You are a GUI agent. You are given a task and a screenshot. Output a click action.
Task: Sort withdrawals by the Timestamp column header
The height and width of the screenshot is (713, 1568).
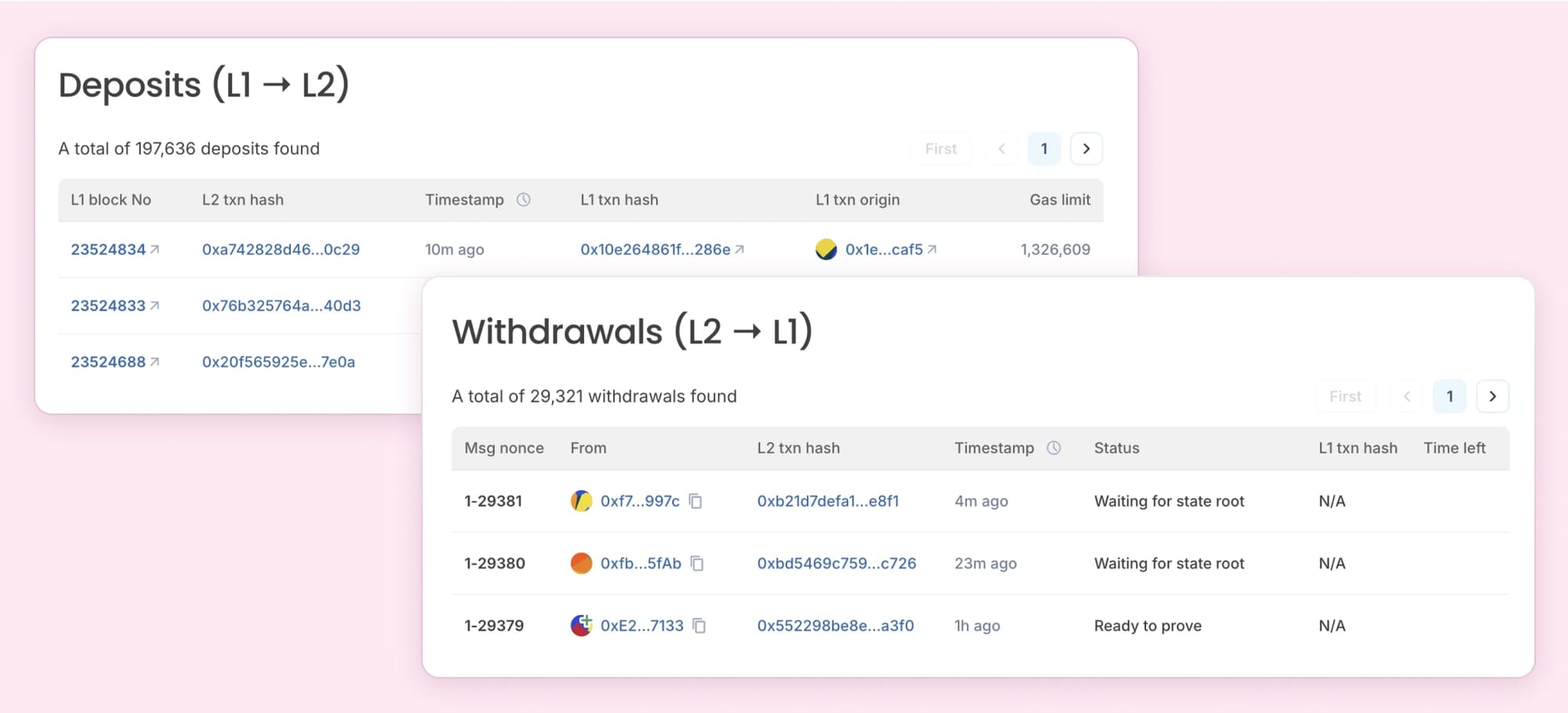[x=994, y=448]
